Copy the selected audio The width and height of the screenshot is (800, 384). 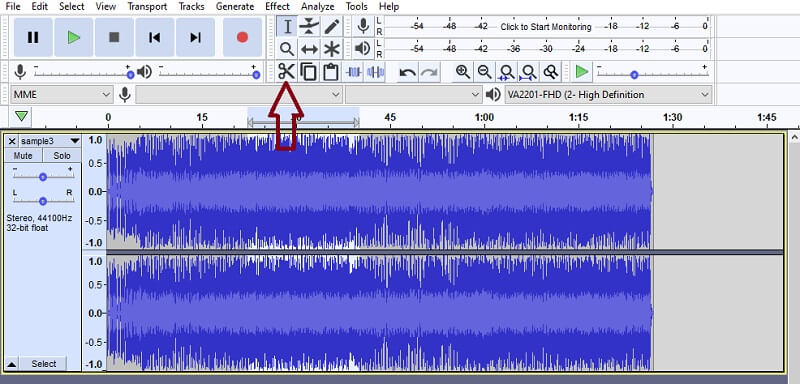coord(309,72)
